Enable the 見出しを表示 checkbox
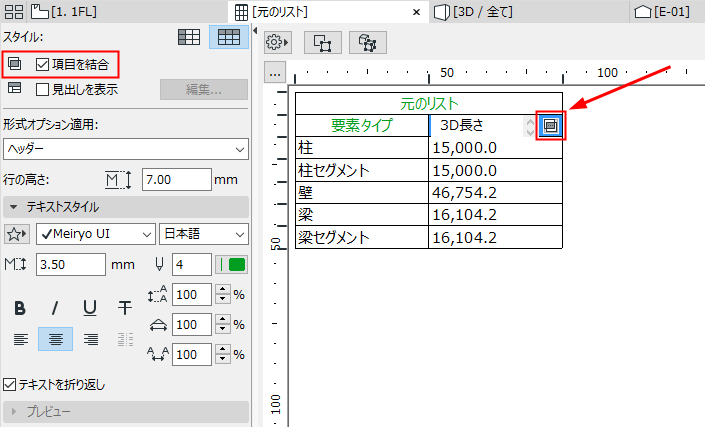This screenshot has width=705, height=427. (42, 89)
